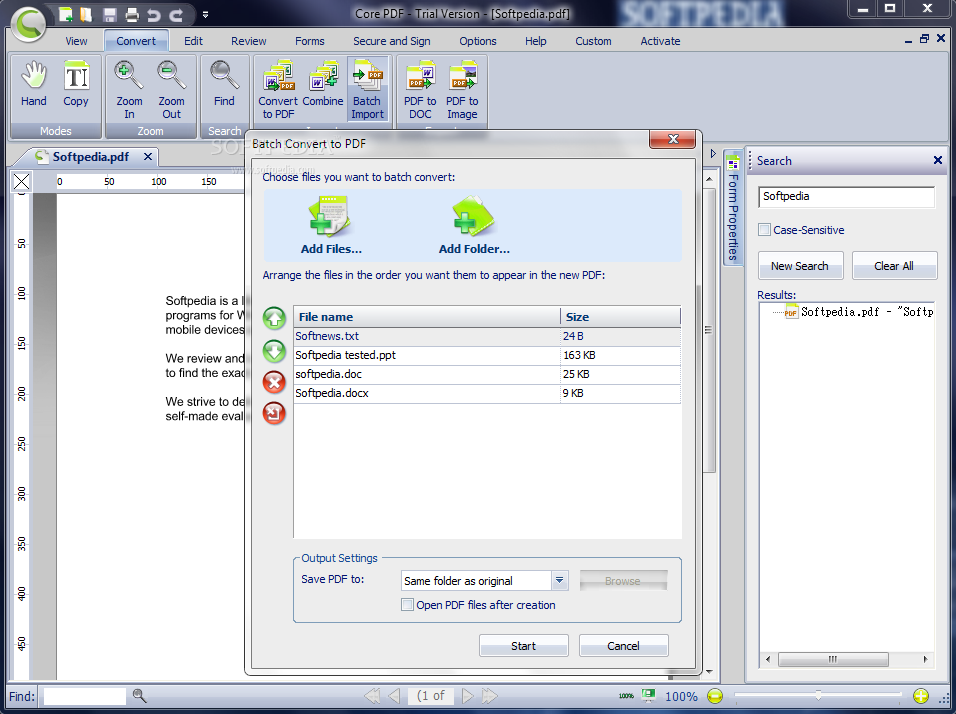Click PDF to Image ribbon button

click(462, 90)
